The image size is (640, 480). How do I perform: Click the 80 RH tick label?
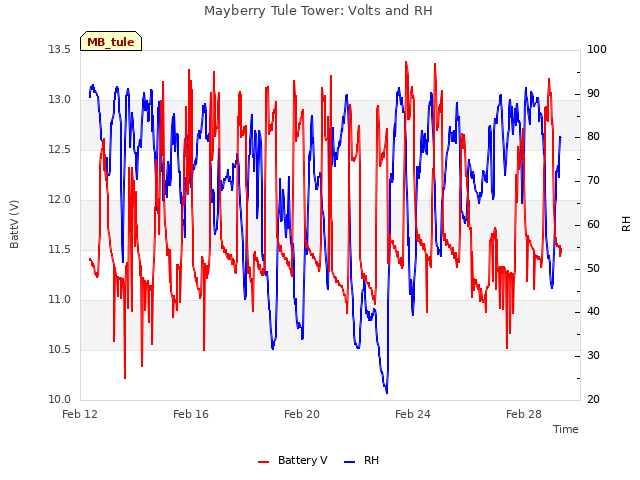click(593, 136)
